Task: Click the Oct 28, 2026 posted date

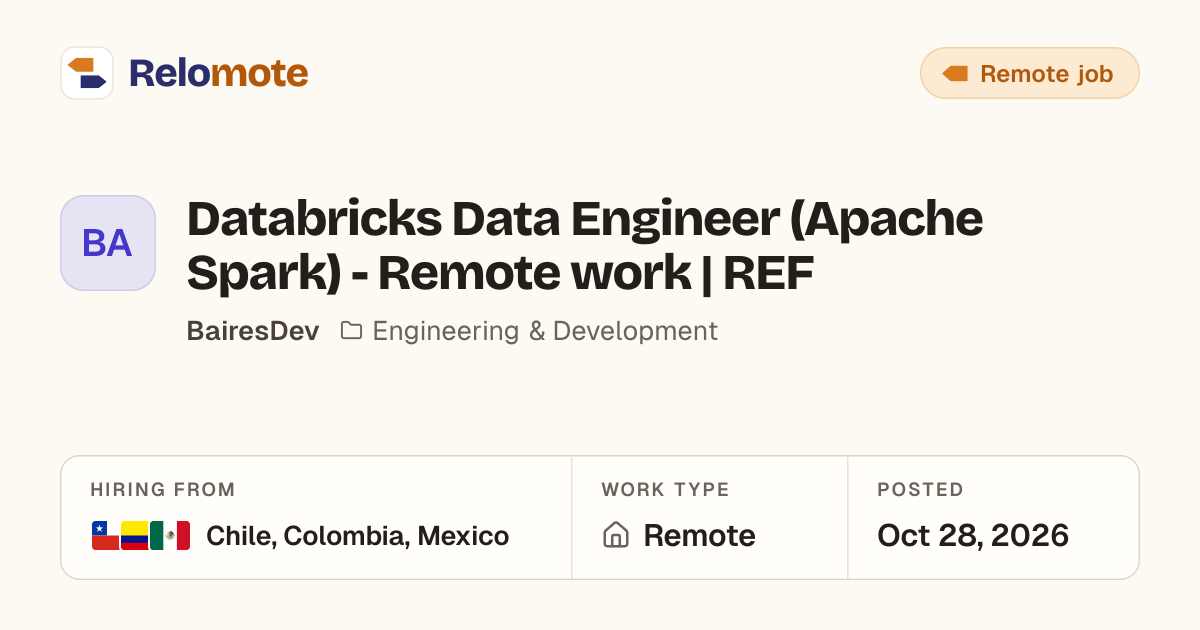Action: [x=973, y=536]
